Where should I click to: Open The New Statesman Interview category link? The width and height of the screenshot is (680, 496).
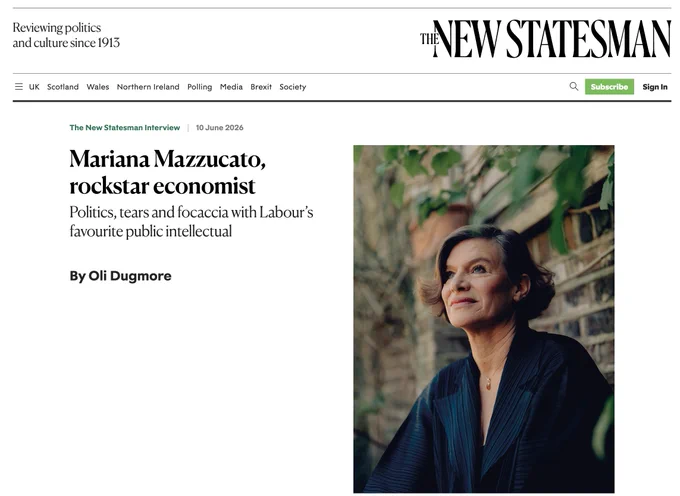click(x=125, y=127)
